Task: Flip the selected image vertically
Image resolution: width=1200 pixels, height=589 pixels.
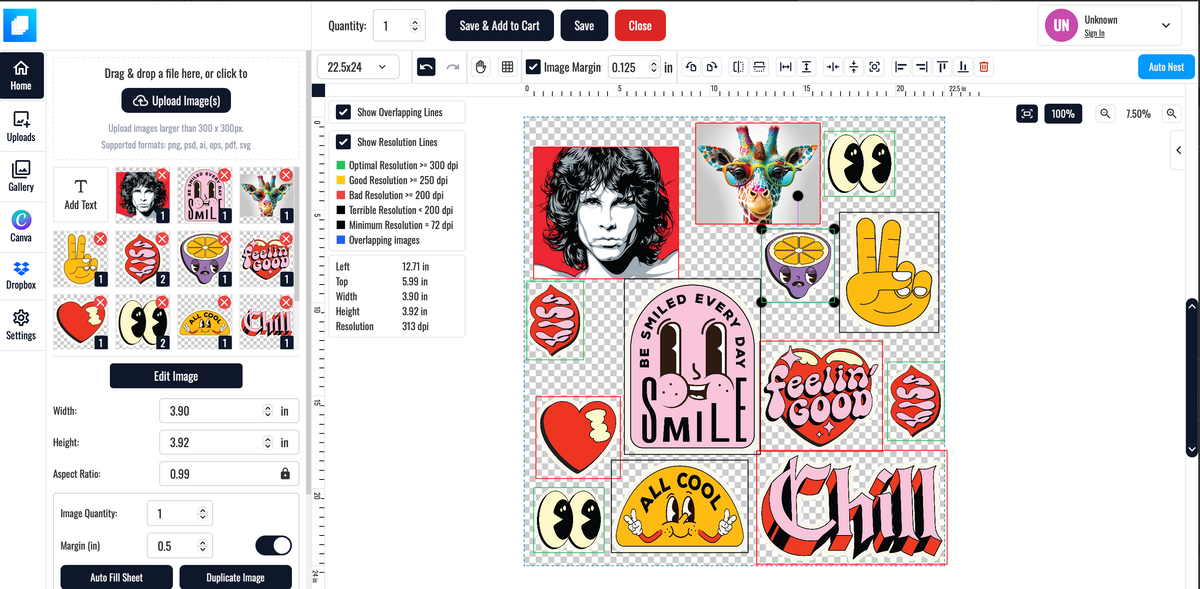Action: coord(759,67)
